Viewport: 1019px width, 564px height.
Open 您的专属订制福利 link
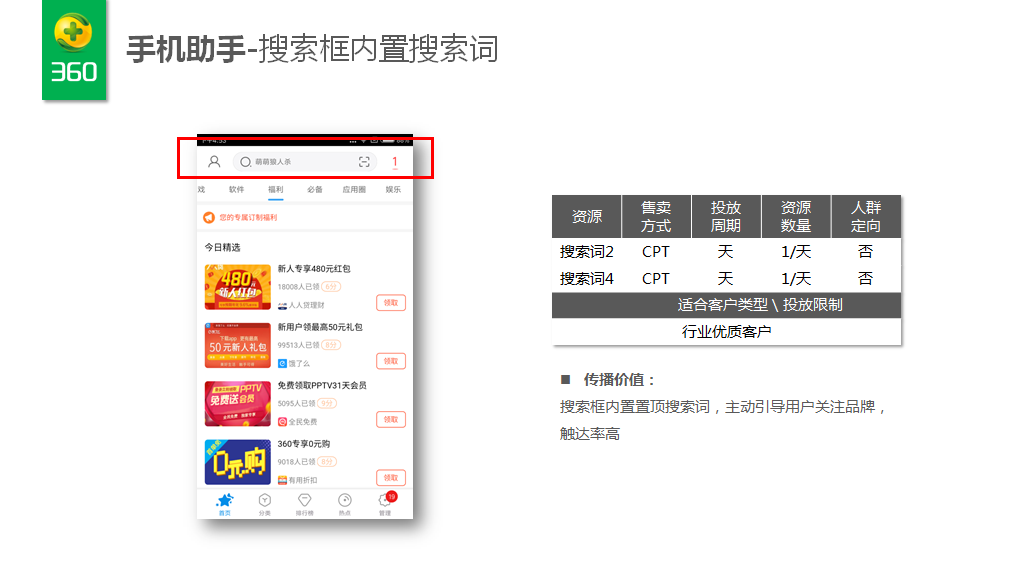tap(248, 218)
